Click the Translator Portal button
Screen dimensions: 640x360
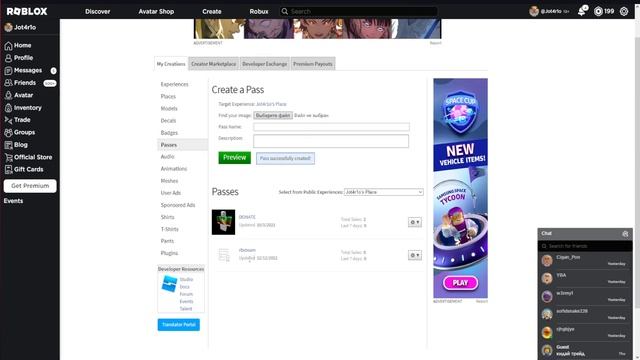point(178,324)
